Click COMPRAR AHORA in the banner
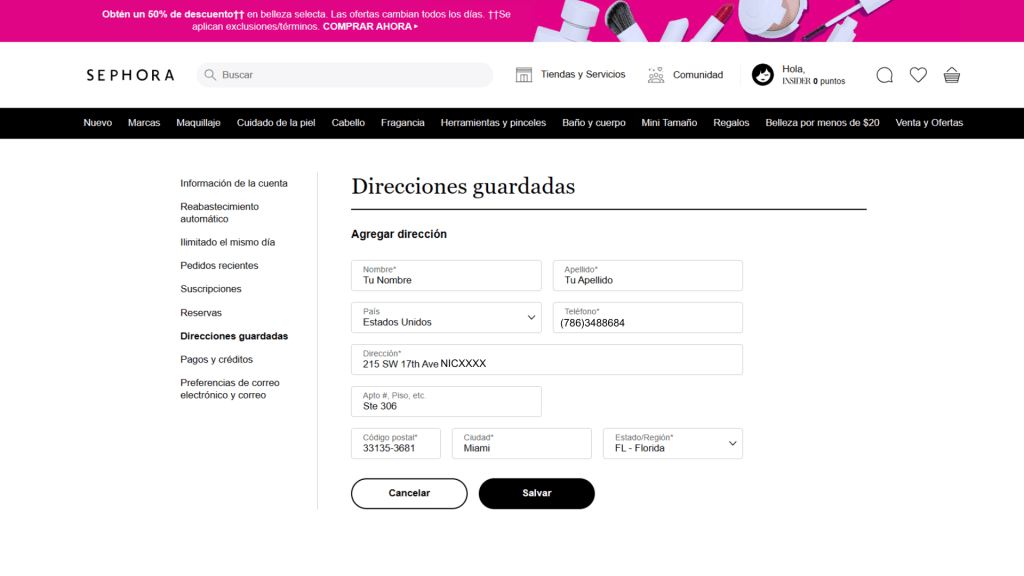Screen dimensions: 1024x576 370,27
